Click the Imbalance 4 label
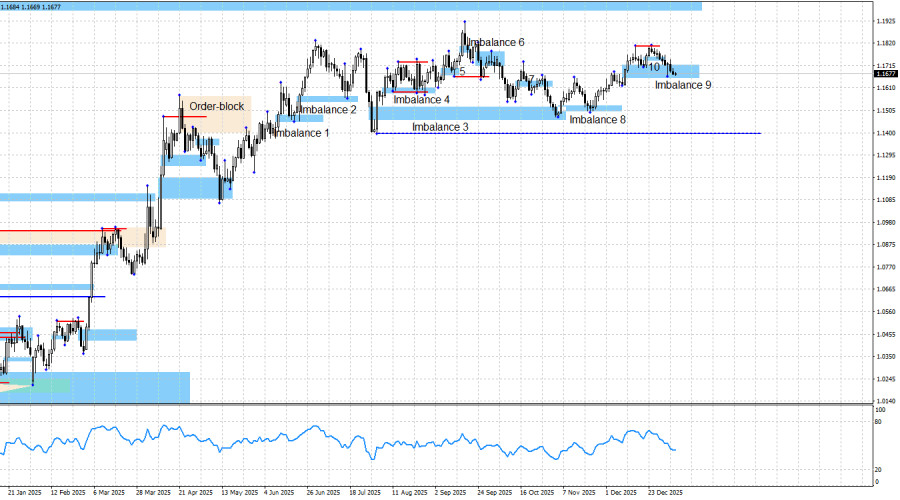The image size is (900, 500). (421, 100)
